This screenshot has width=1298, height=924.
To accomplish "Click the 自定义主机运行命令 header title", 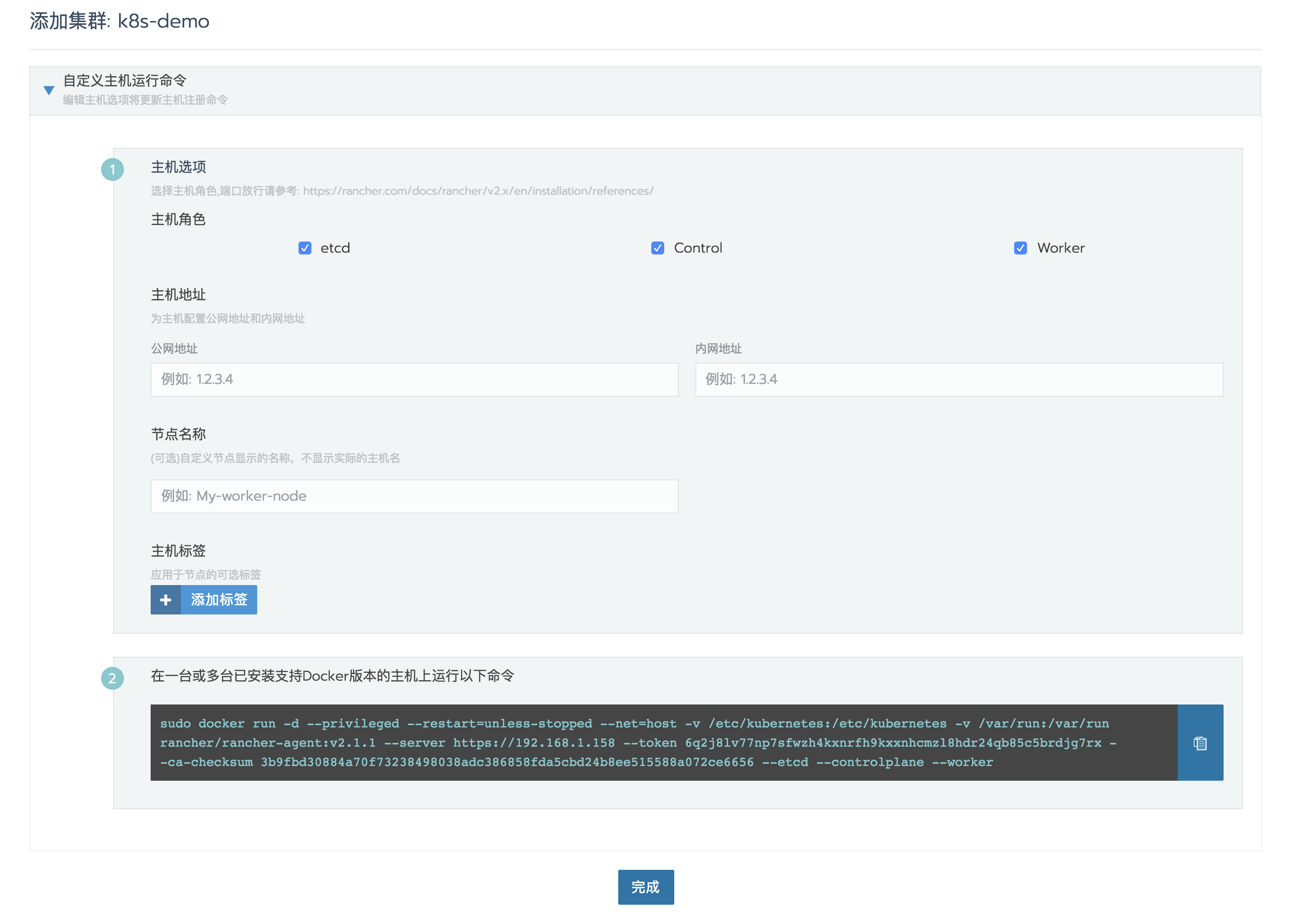I will pyautogui.click(x=124, y=80).
